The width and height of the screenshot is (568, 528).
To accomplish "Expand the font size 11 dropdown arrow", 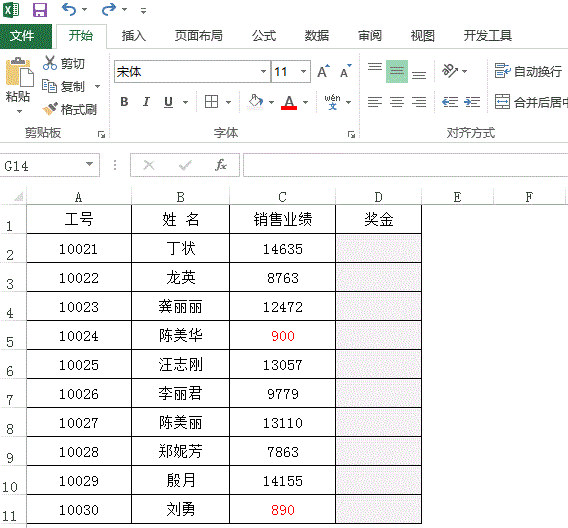I will (x=304, y=72).
